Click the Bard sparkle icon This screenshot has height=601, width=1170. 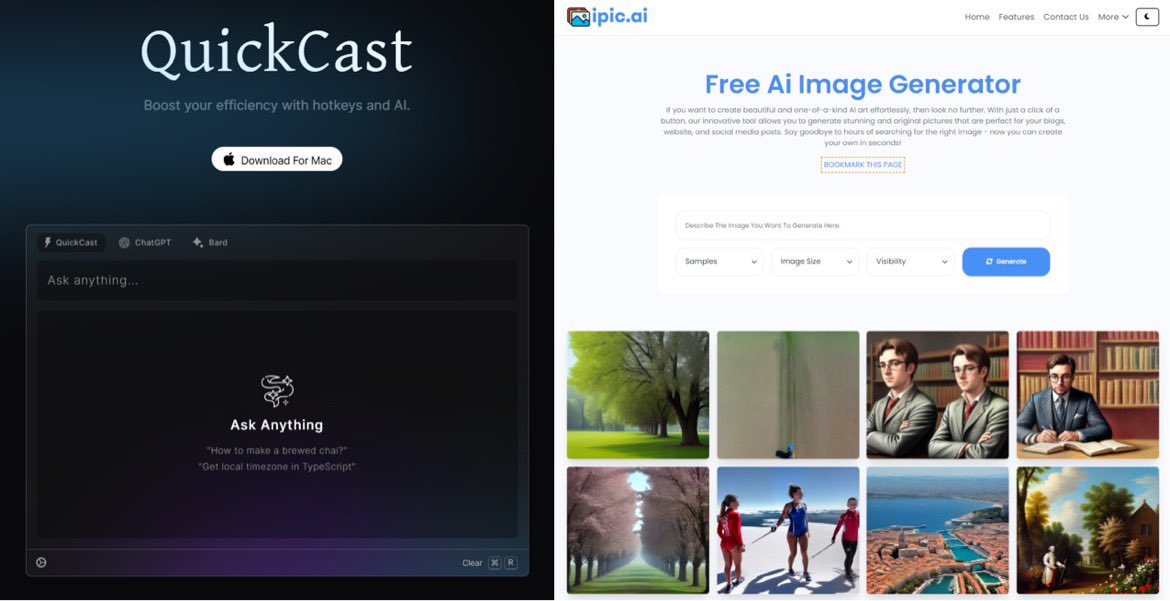[198, 243]
